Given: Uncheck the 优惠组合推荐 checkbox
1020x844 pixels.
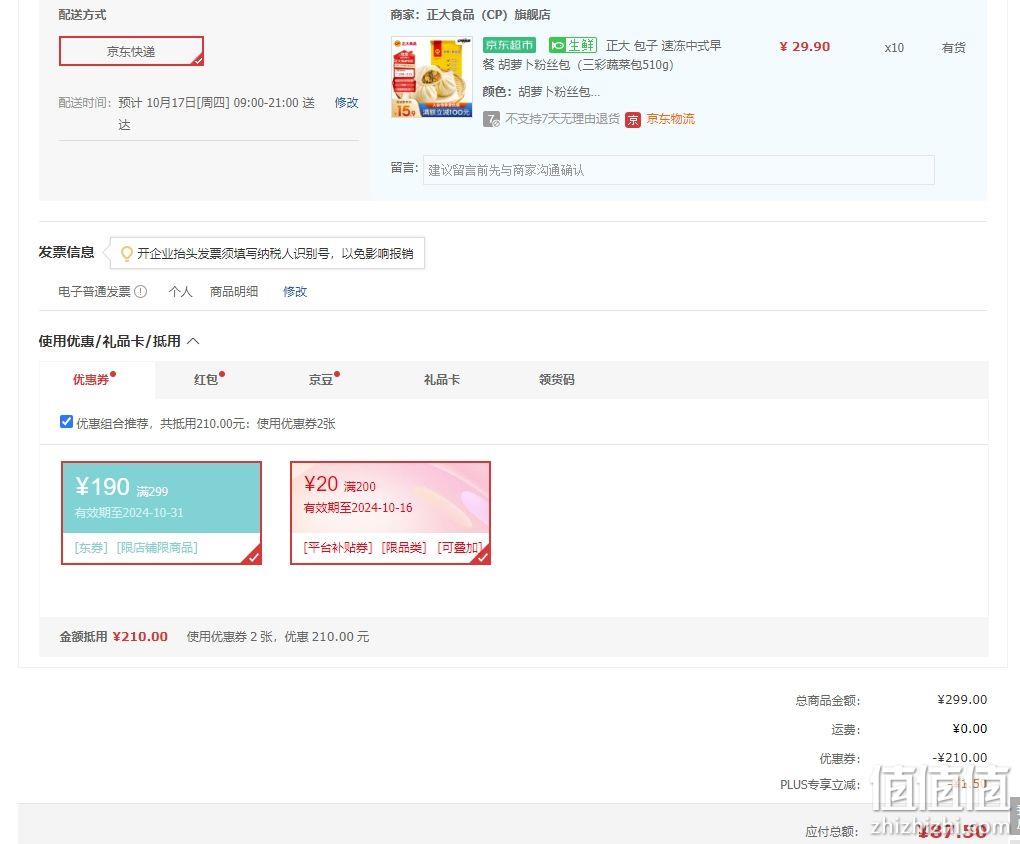Looking at the screenshot, I should click(x=66, y=422).
